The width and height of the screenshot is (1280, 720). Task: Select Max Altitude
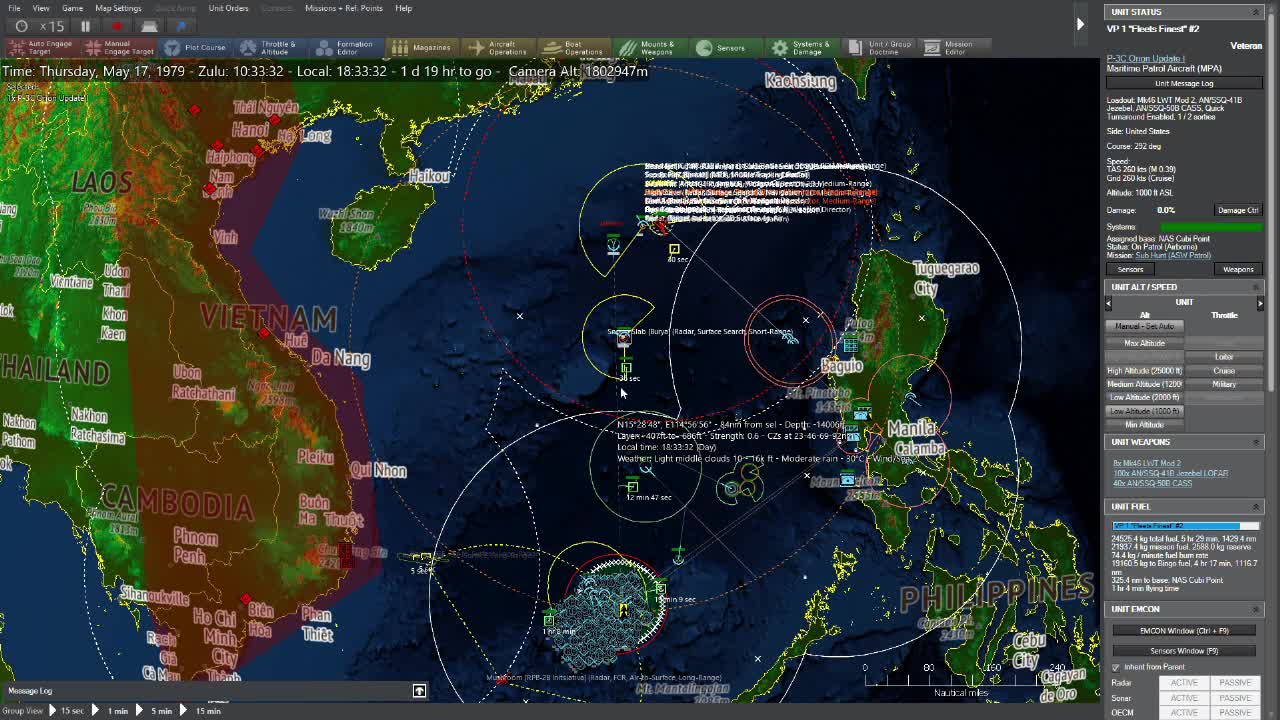pyautogui.click(x=1145, y=343)
